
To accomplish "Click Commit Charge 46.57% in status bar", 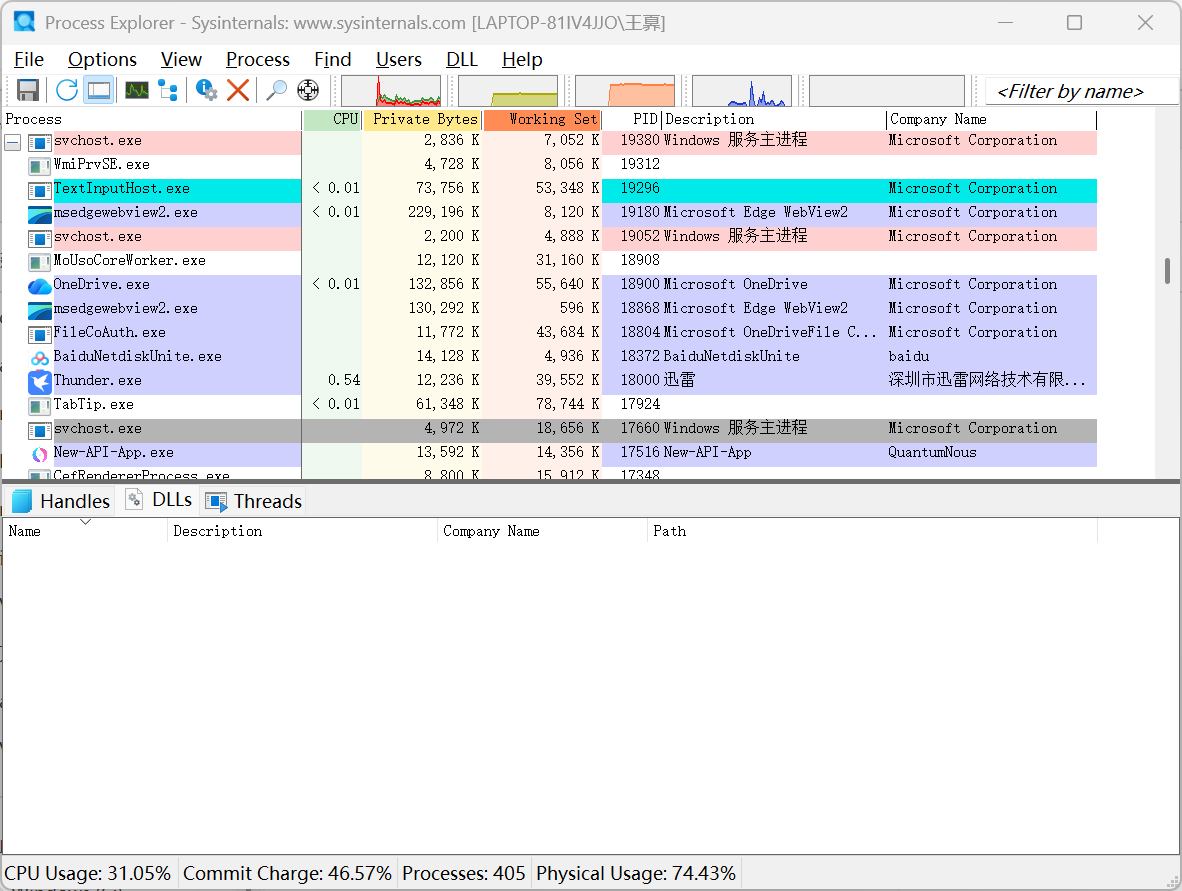I will coord(286,873).
